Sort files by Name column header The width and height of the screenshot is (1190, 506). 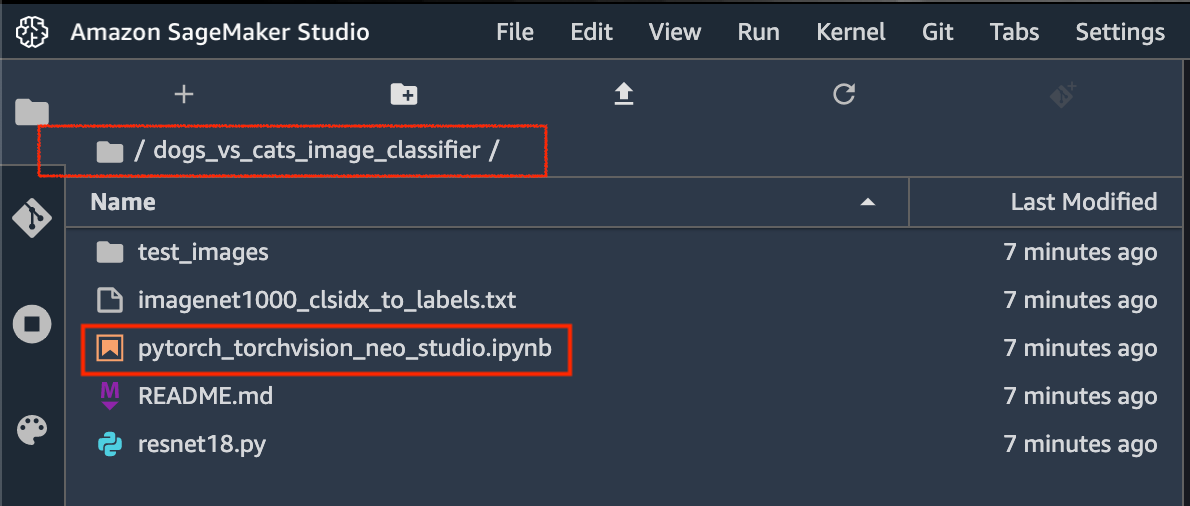tap(123, 202)
